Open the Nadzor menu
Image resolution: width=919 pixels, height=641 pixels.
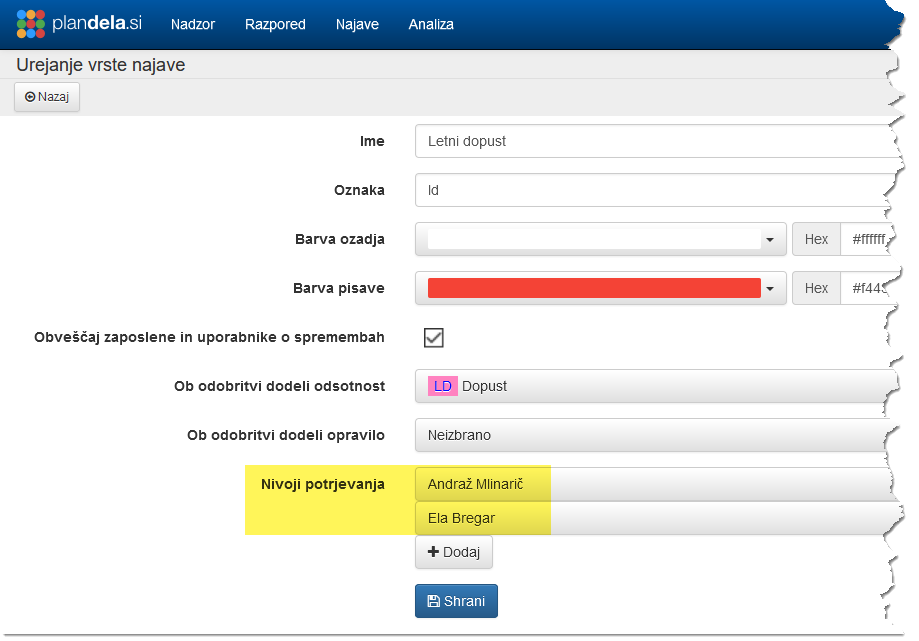tap(193, 24)
